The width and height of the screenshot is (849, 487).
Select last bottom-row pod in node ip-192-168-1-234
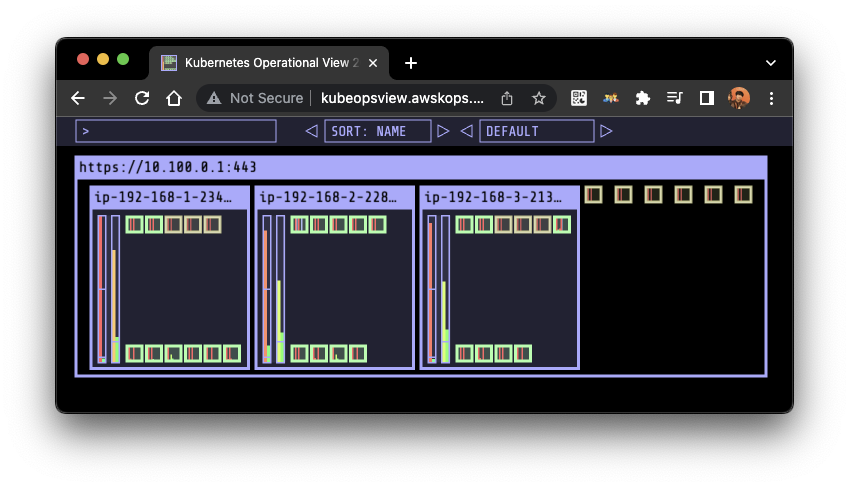click(x=232, y=354)
